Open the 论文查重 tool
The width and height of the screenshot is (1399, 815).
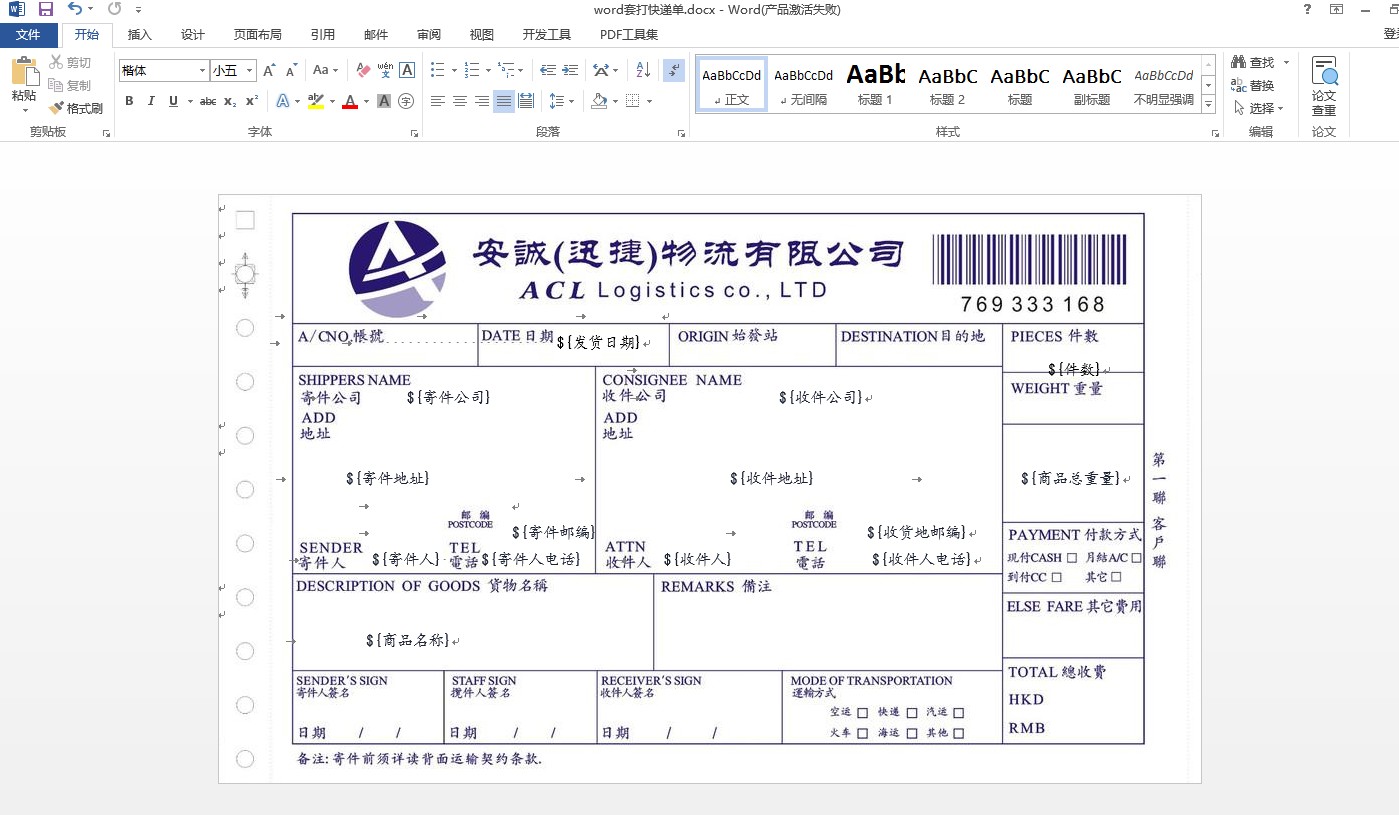pos(1324,86)
